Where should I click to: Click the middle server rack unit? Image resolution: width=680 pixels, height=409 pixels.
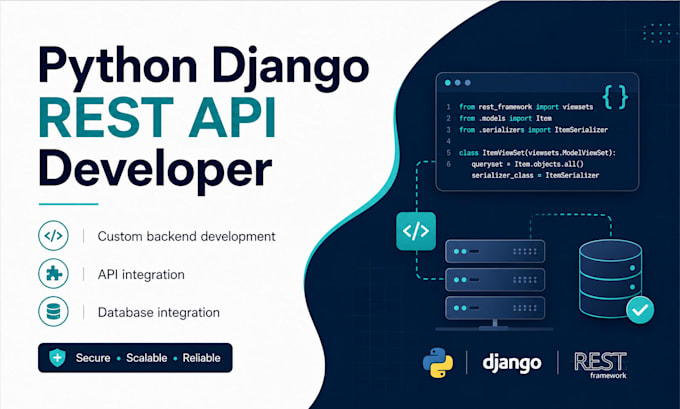click(495, 280)
